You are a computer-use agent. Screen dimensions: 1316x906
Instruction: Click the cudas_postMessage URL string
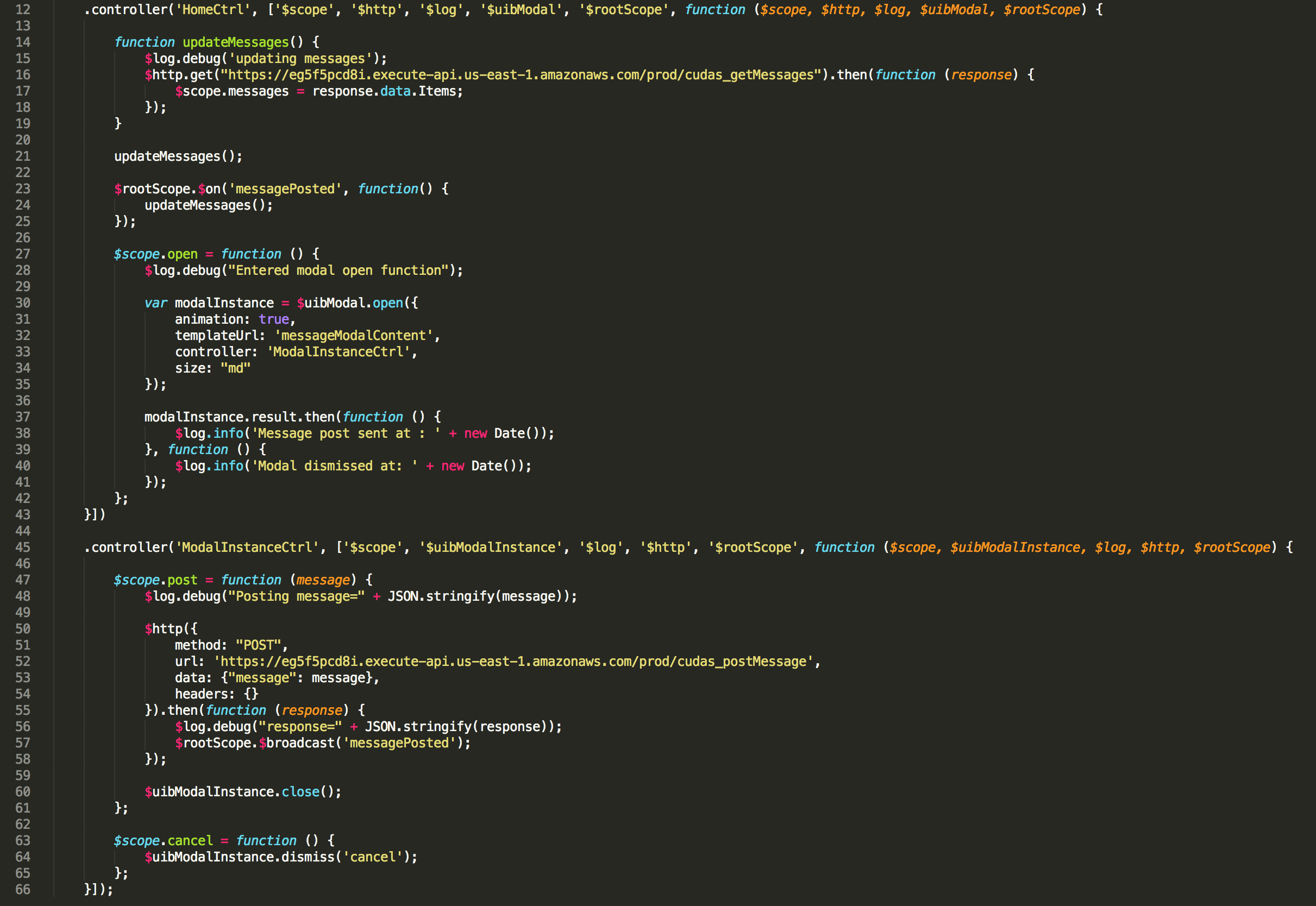[513, 662]
